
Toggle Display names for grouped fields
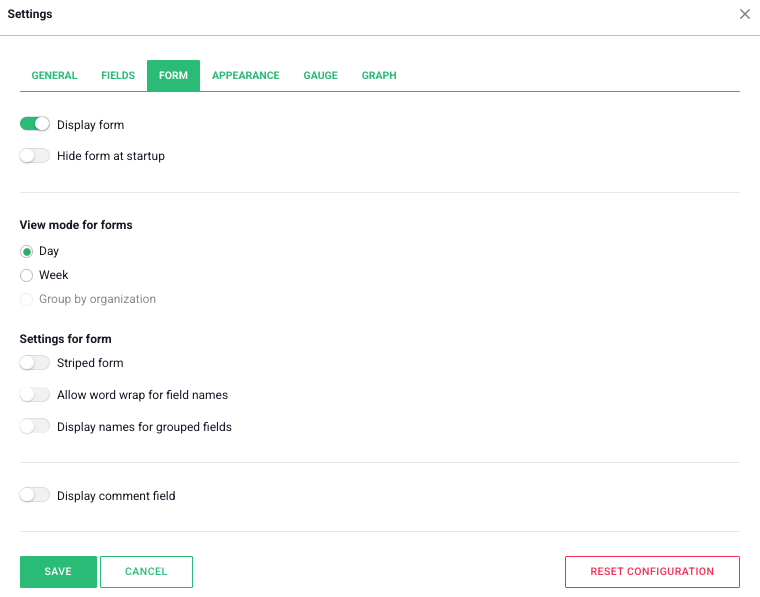35,427
